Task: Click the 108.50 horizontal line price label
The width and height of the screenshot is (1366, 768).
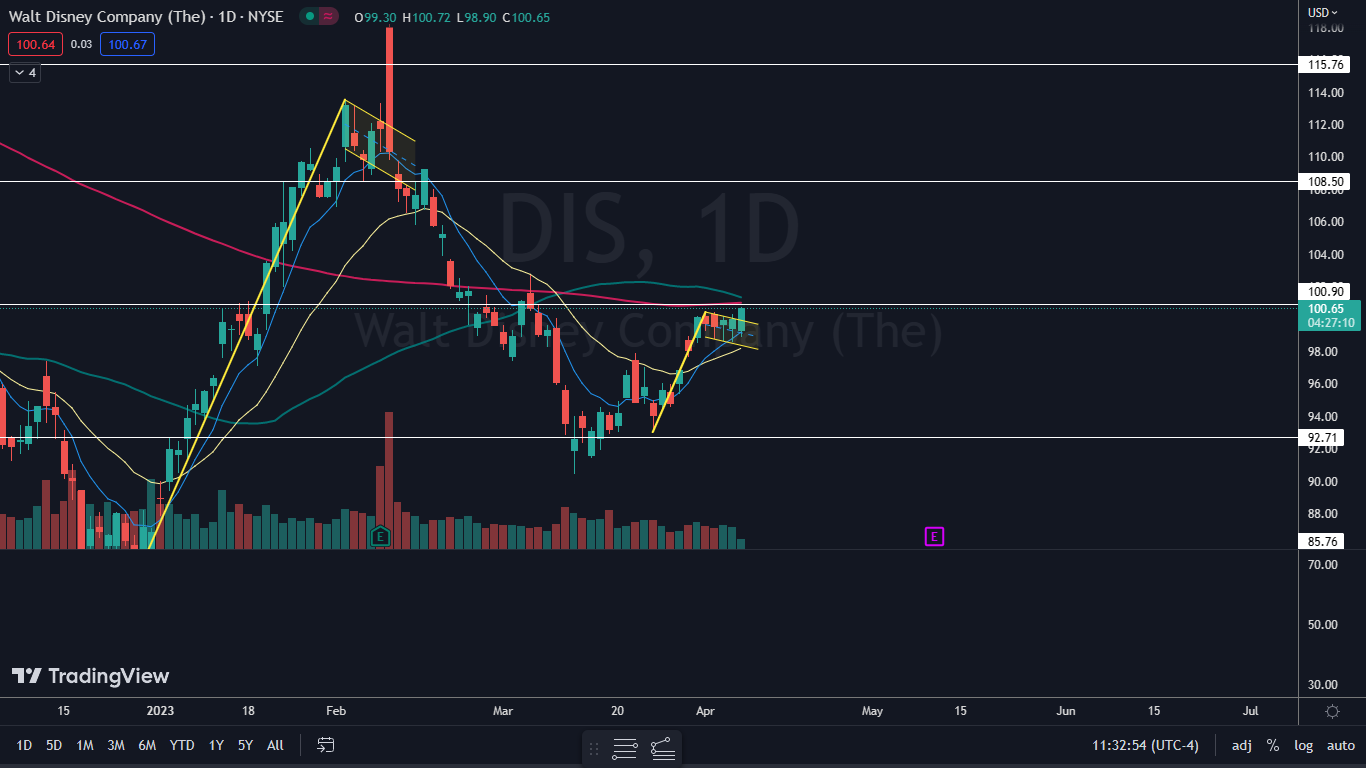Action: pos(1324,182)
